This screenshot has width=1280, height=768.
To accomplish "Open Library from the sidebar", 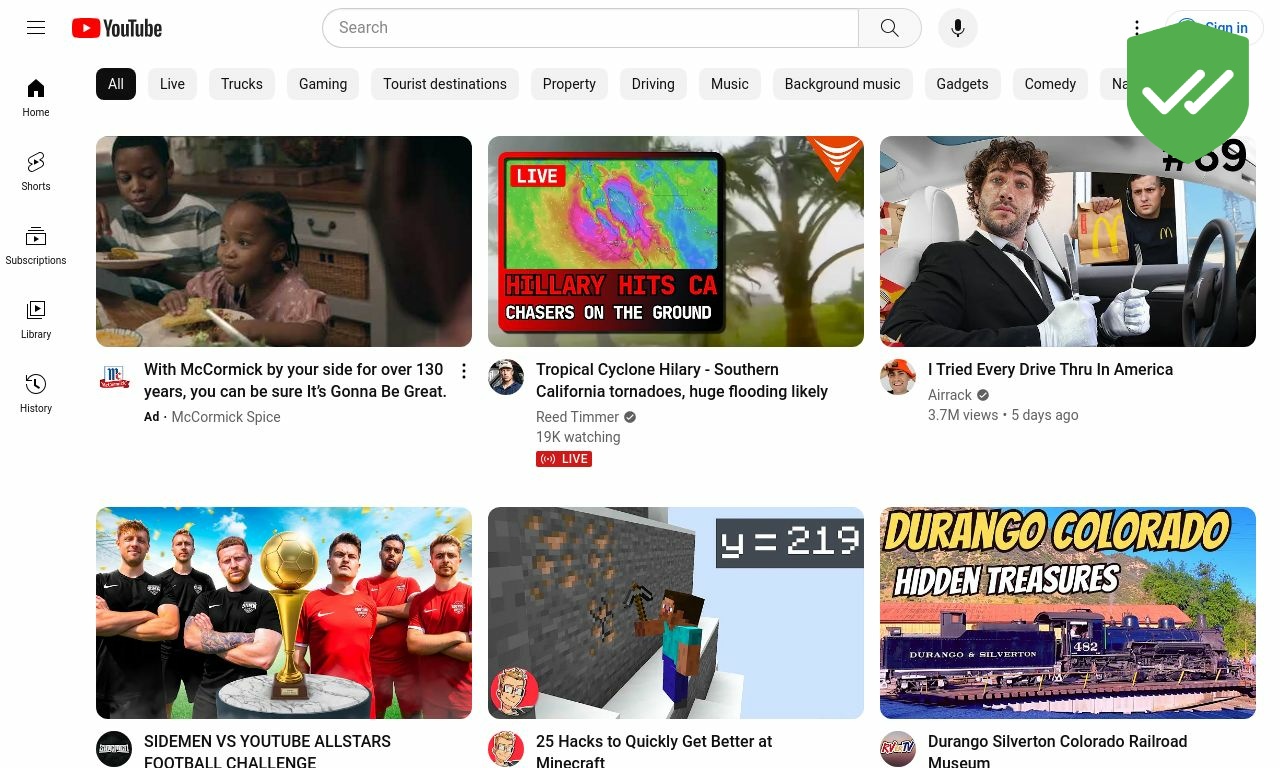I will [x=36, y=321].
